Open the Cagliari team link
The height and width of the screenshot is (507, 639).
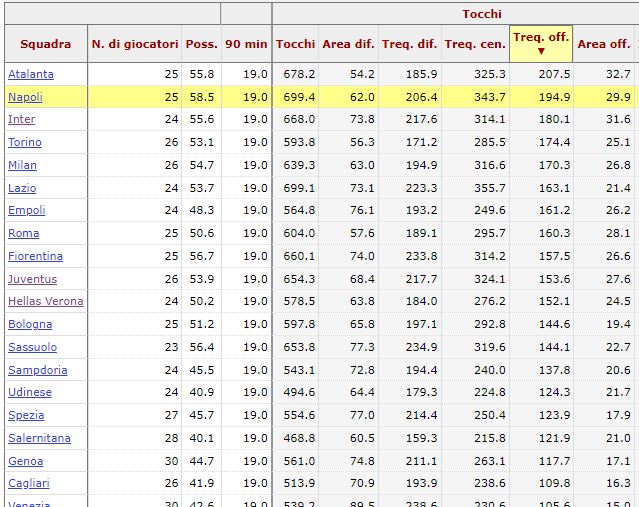[28, 484]
